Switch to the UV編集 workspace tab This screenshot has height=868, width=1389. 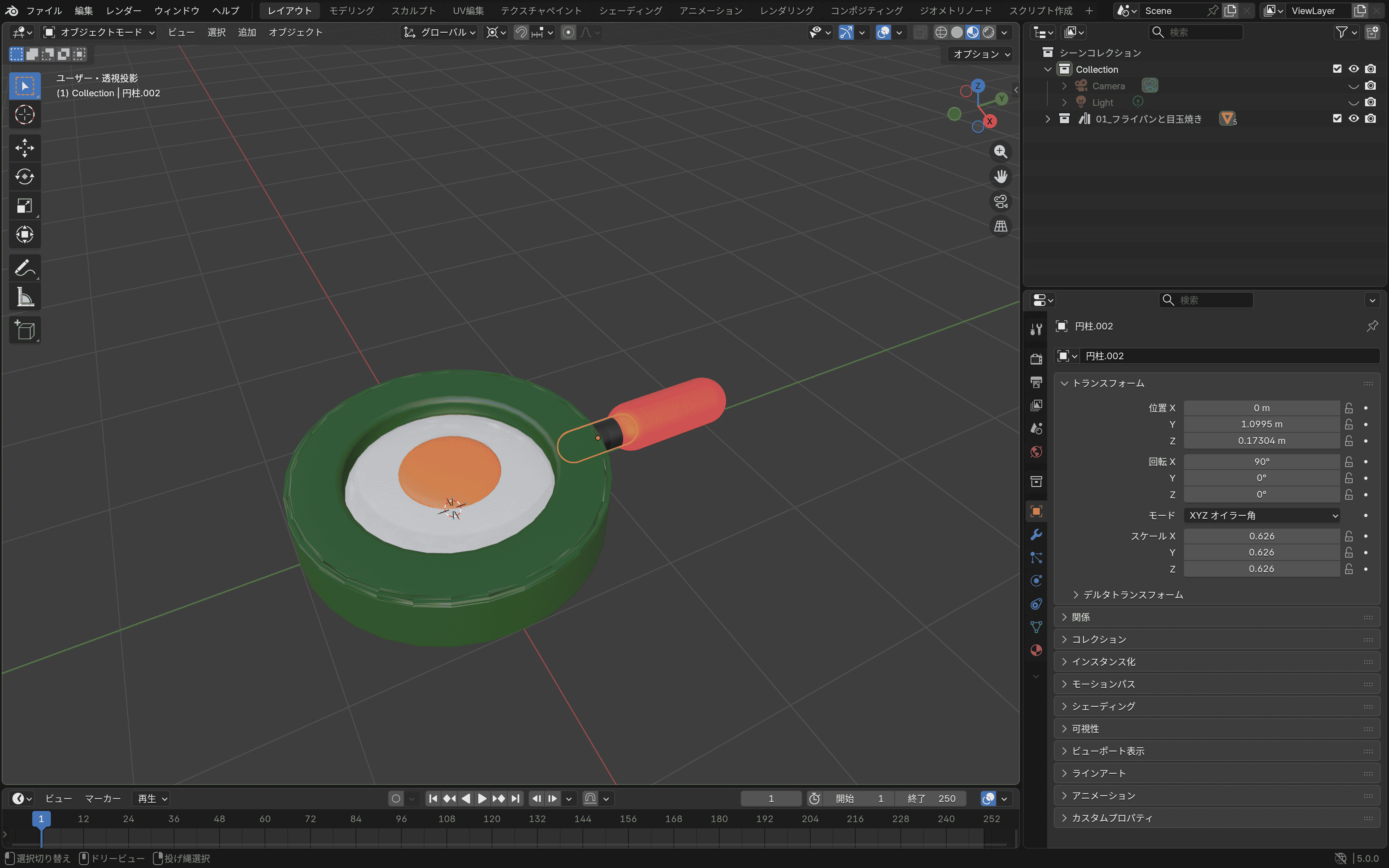coord(468,11)
